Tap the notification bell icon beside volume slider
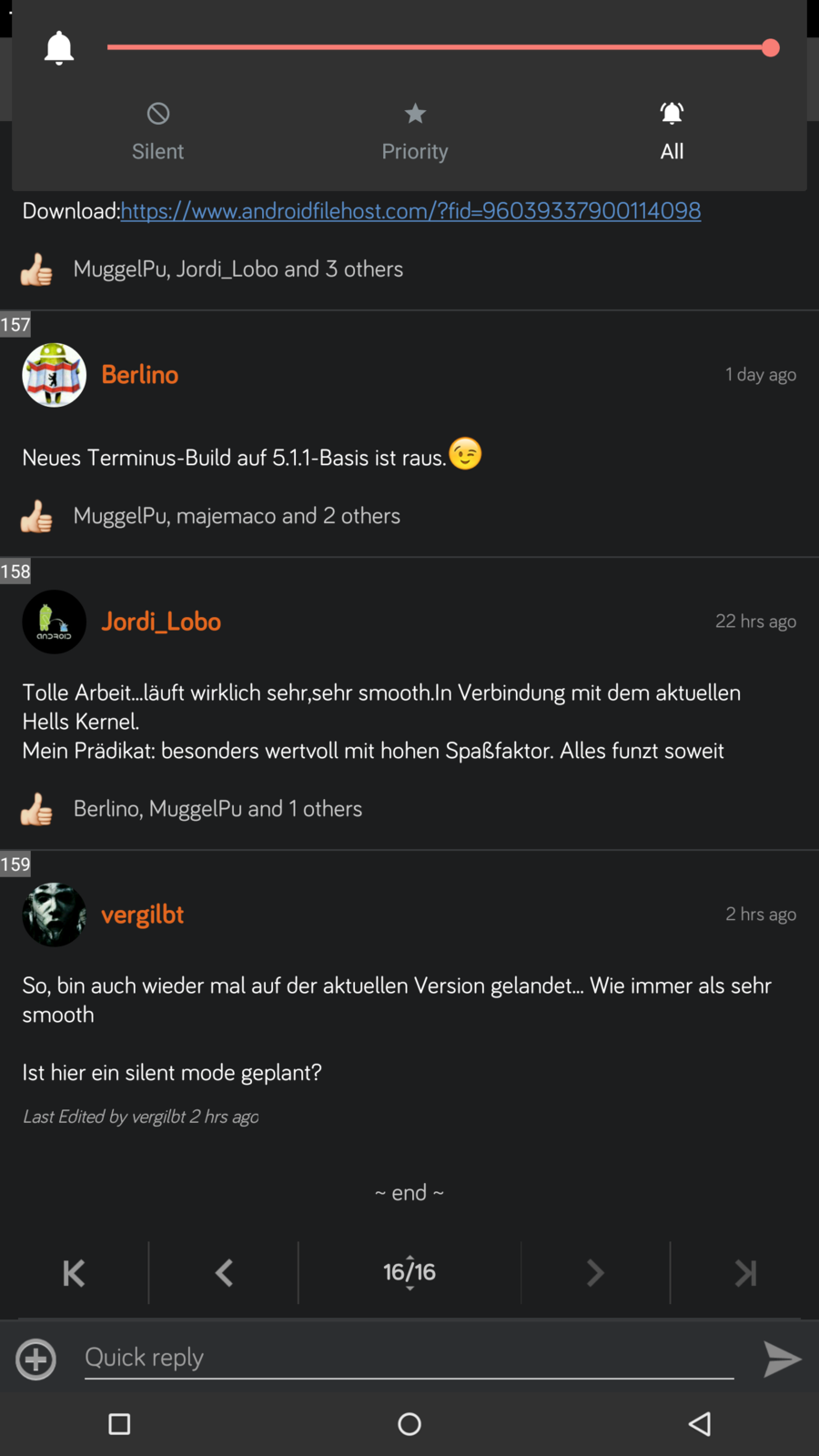 click(59, 47)
